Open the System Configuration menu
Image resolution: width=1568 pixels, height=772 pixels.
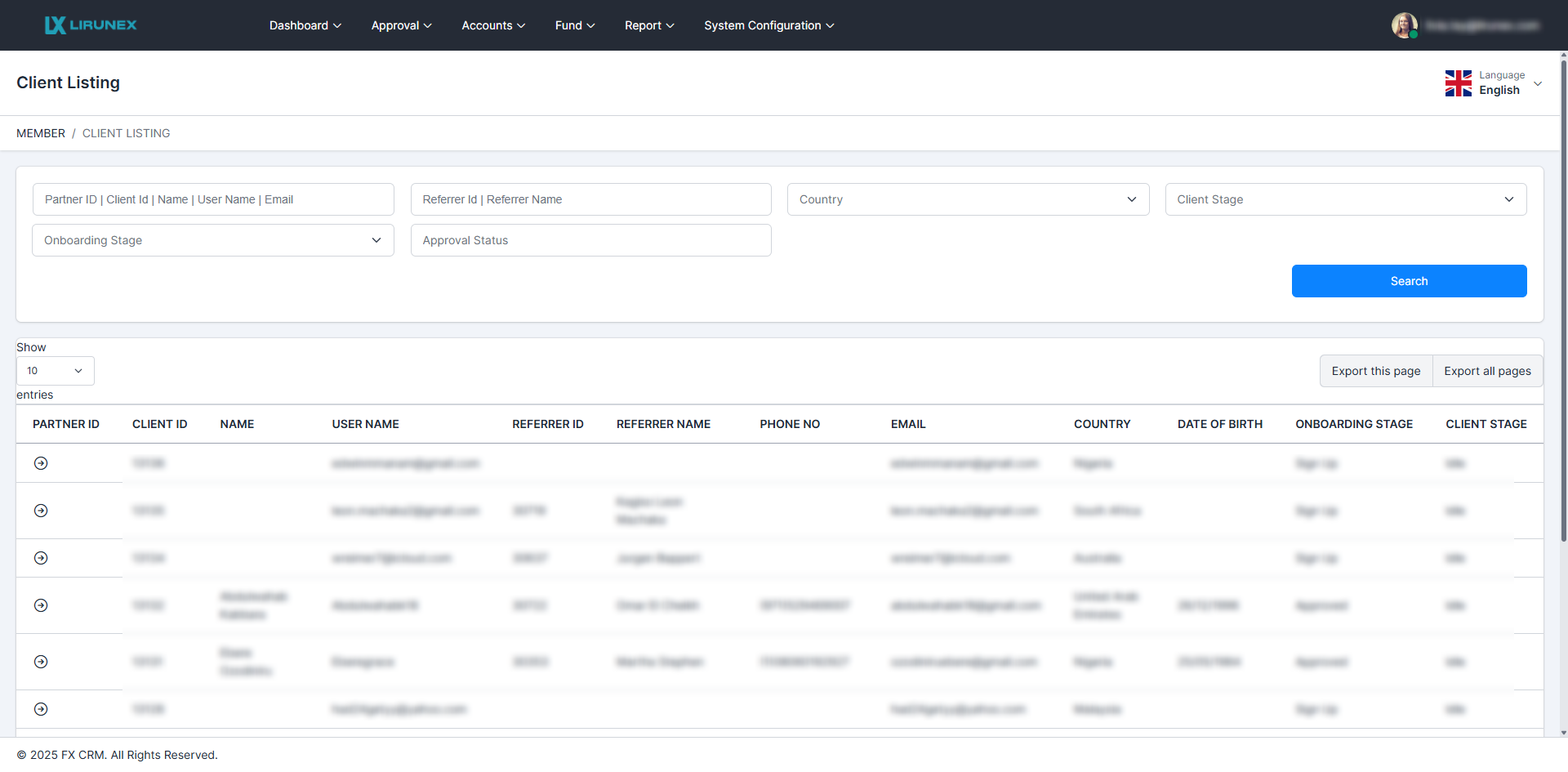[768, 25]
